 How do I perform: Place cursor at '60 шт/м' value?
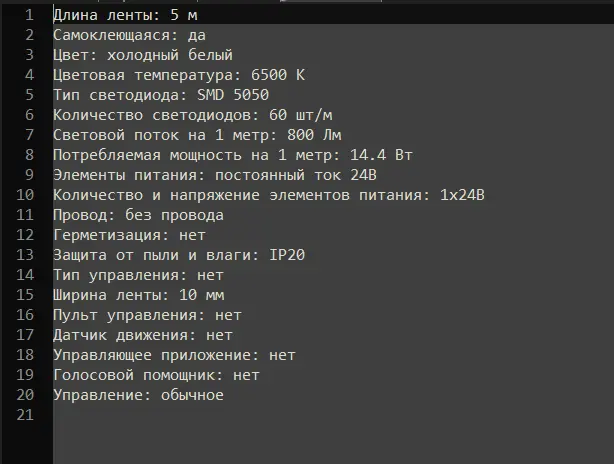pyautogui.click(x=301, y=115)
